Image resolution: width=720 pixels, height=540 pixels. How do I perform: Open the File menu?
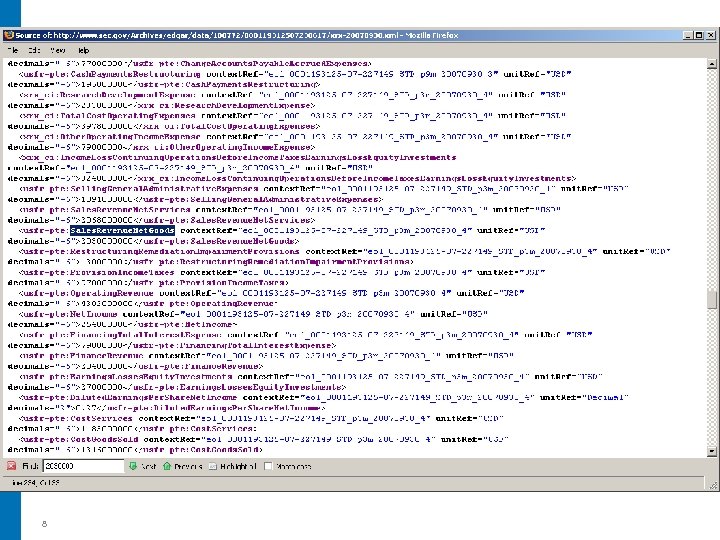point(13,50)
